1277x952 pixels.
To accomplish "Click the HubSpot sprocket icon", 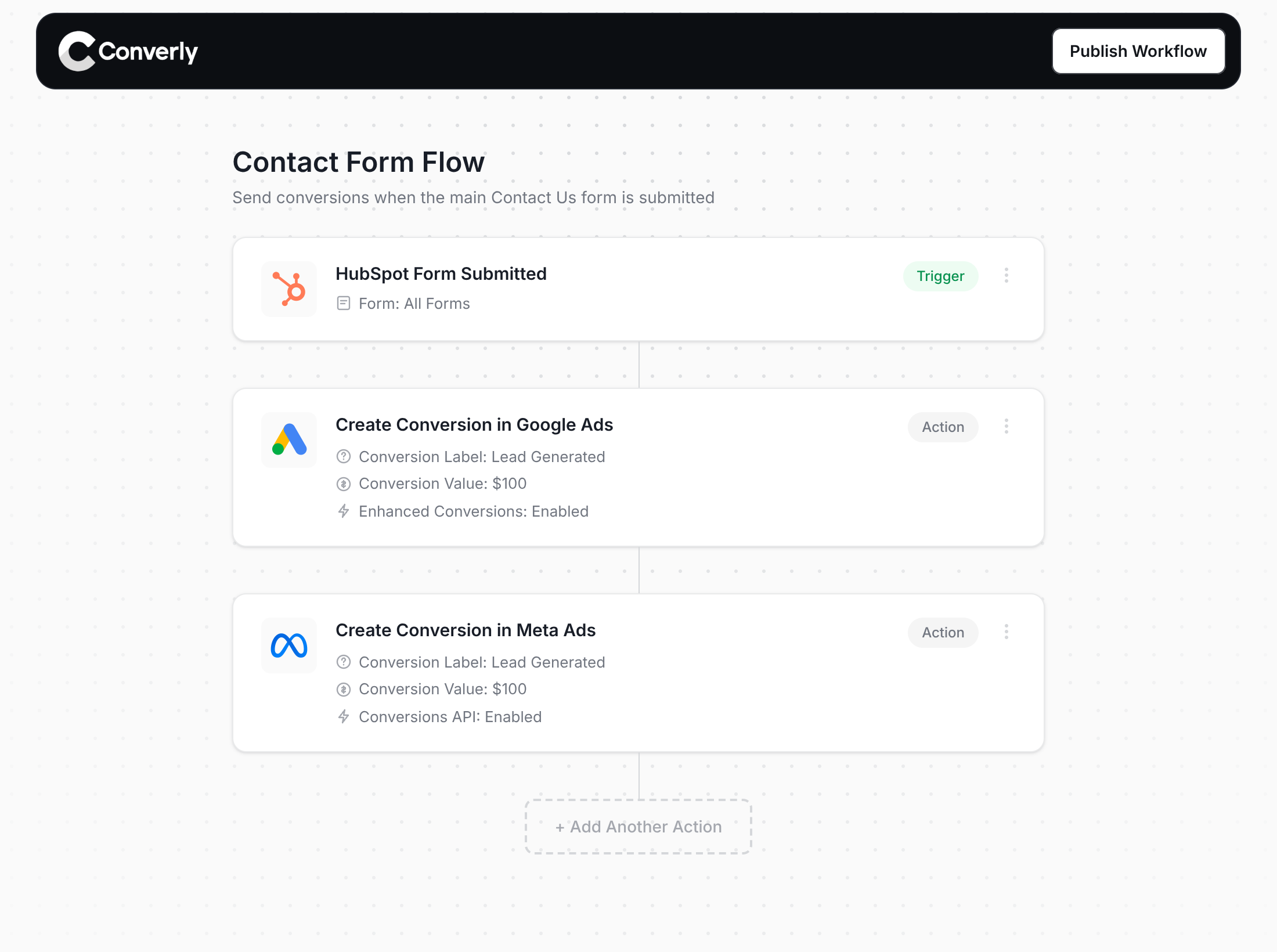I will click(289, 289).
